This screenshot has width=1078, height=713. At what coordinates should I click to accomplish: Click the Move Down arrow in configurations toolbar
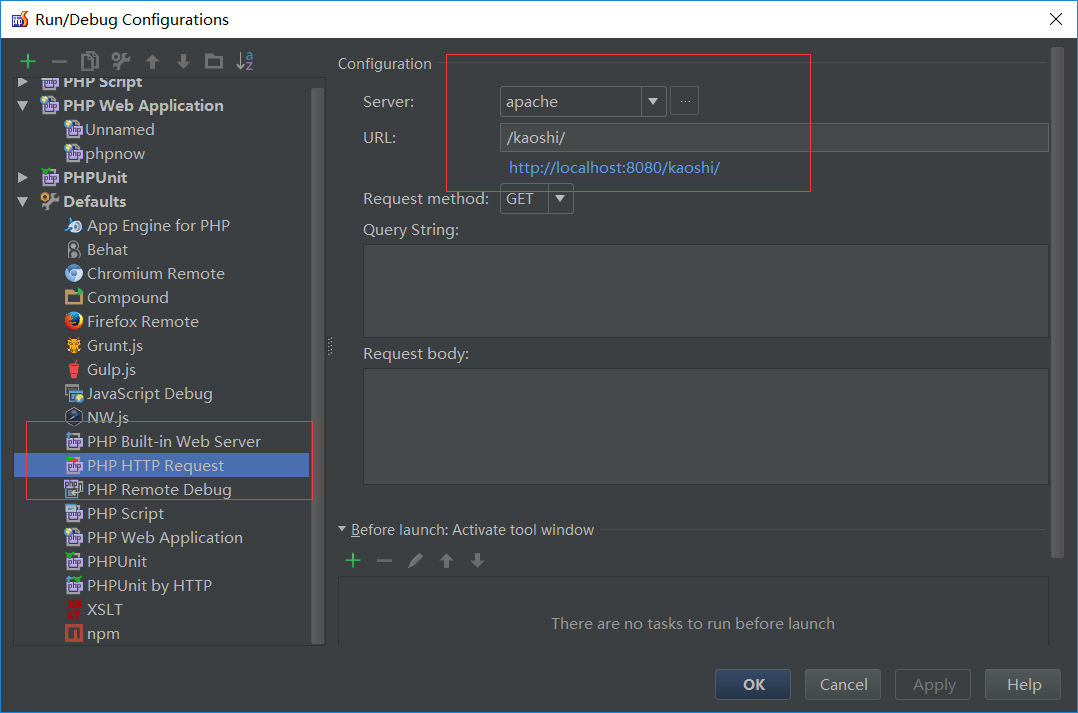(x=183, y=62)
